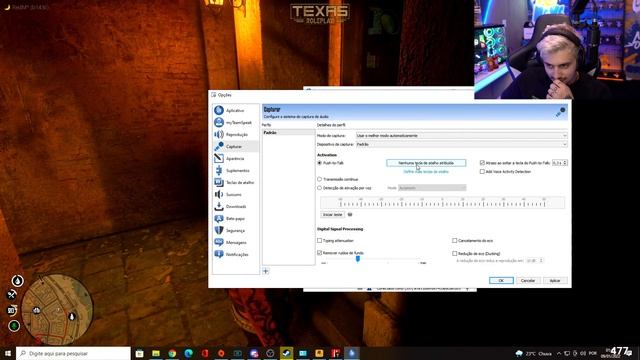Add a new capture profile with plus
640x360 pixels.
pos(266,271)
